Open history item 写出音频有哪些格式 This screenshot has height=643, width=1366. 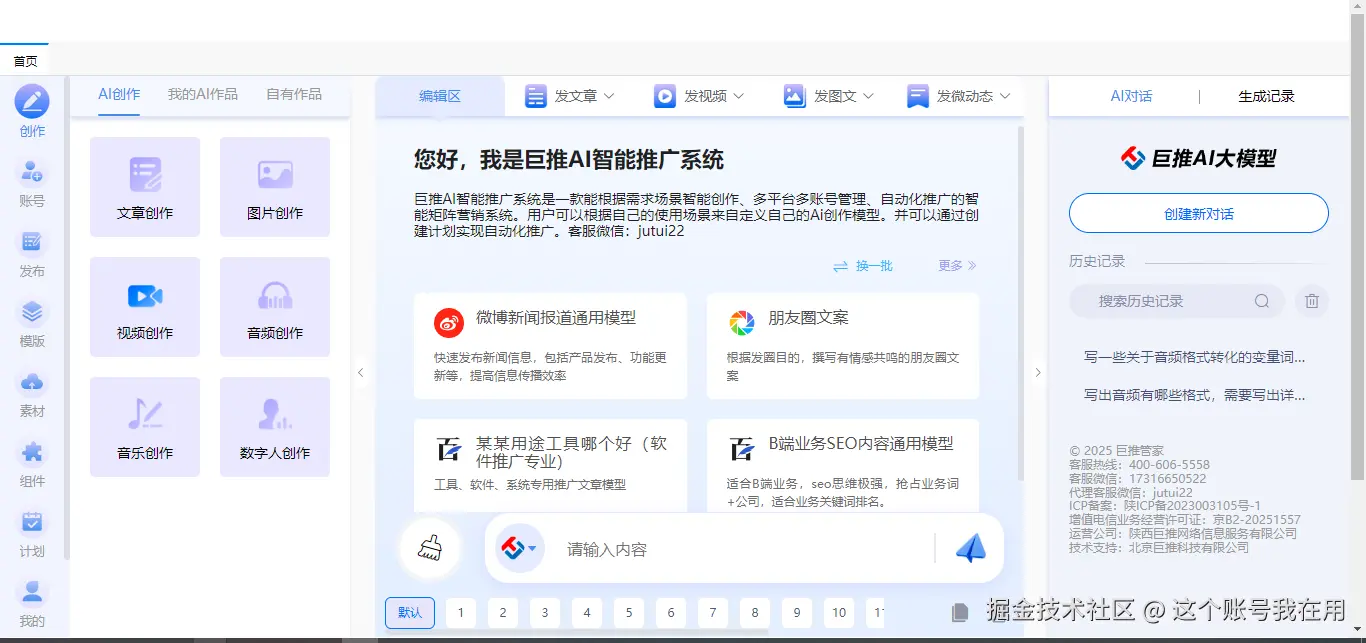(x=1195, y=395)
